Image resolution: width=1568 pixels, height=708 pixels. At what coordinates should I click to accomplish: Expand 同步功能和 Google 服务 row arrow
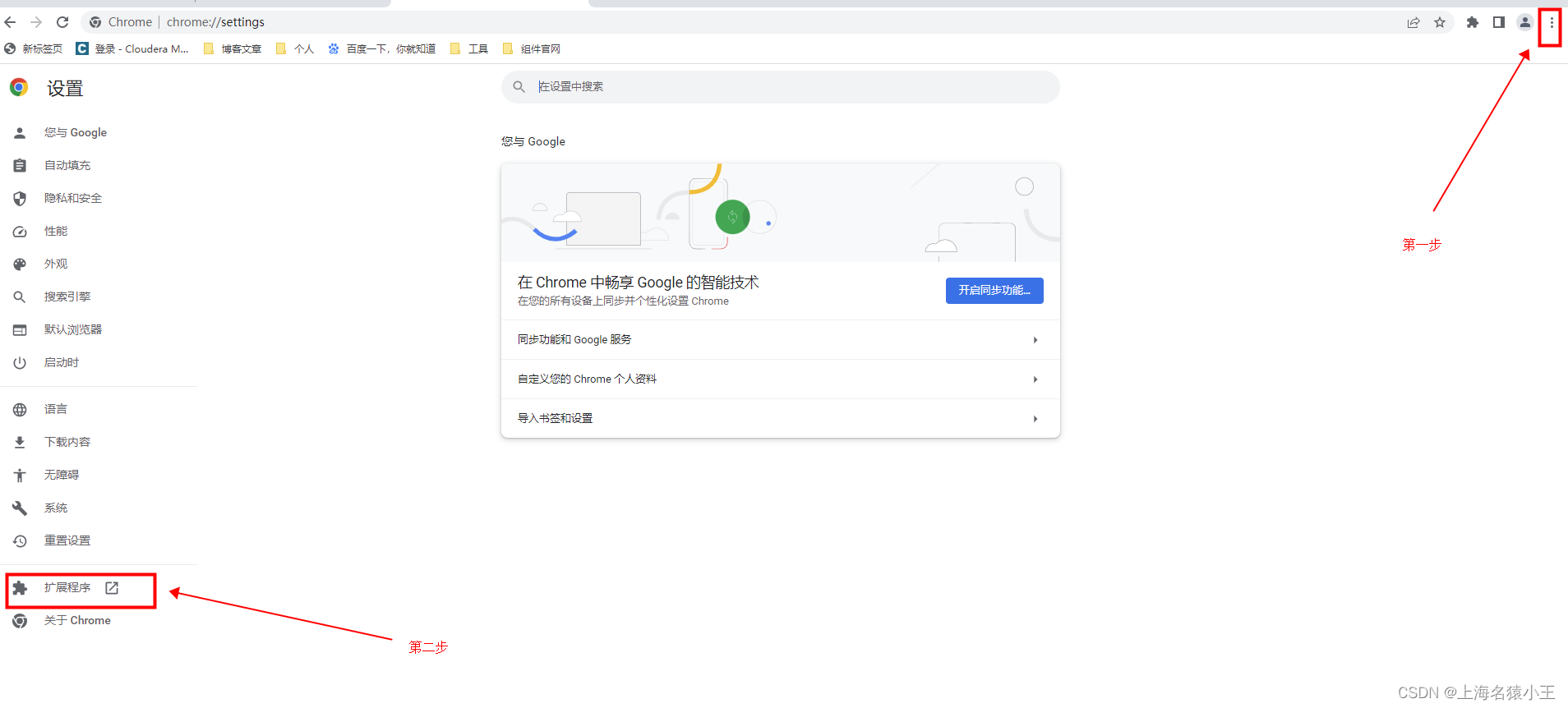coord(1035,340)
